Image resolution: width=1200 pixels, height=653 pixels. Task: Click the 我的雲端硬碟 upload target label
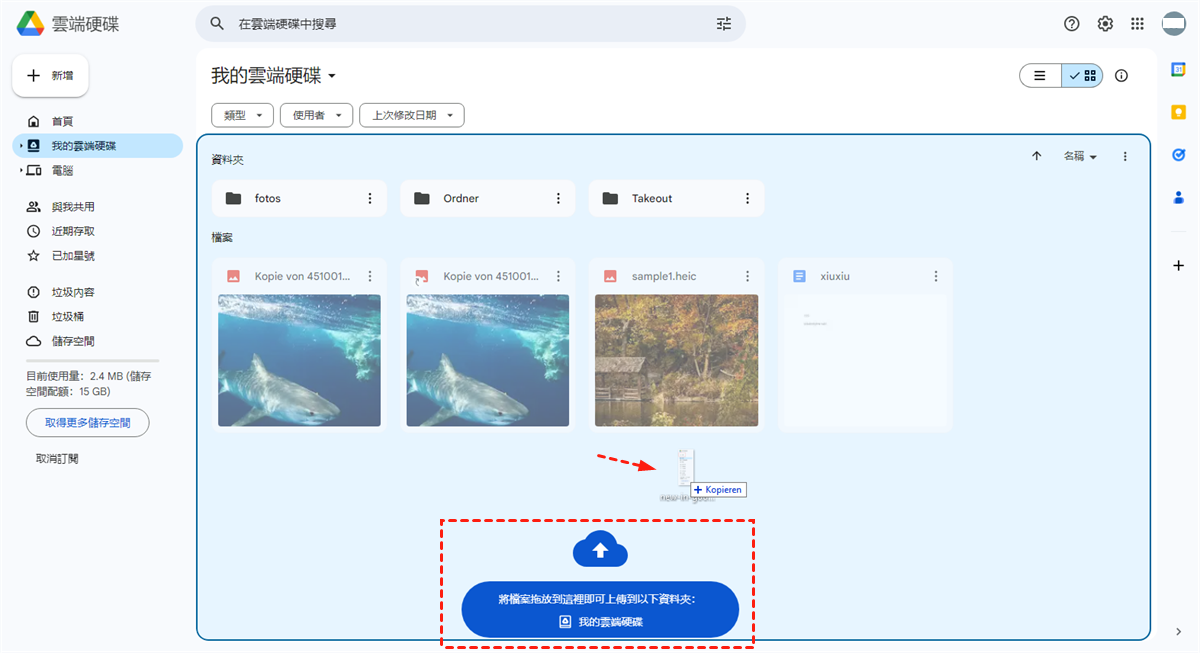pyautogui.click(x=600, y=622)
